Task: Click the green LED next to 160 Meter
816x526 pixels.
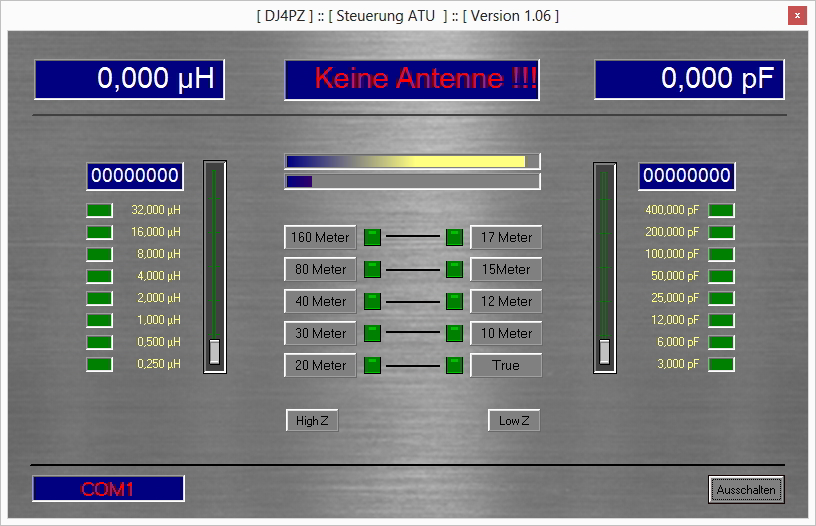Action: click(372, 237)
